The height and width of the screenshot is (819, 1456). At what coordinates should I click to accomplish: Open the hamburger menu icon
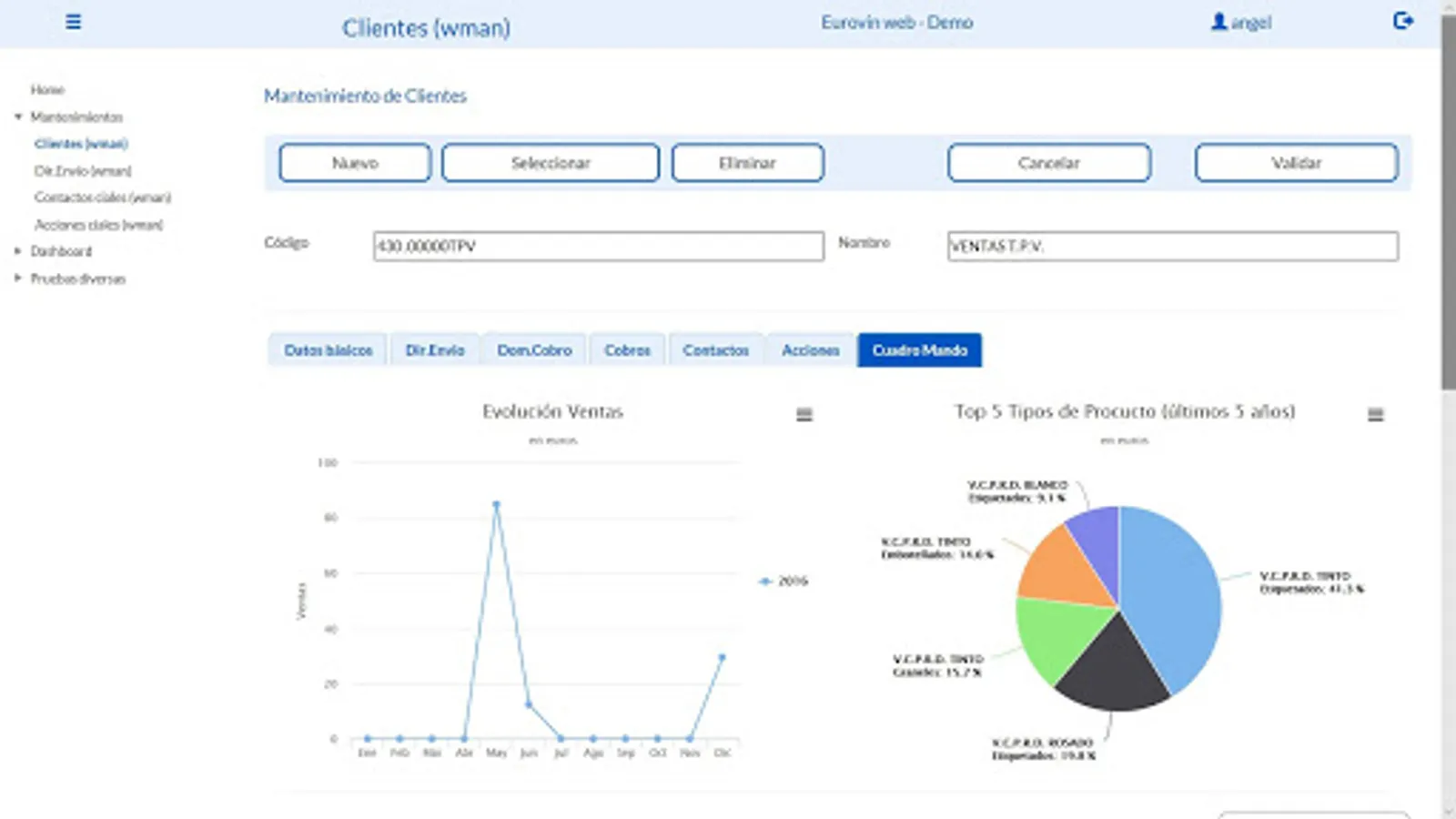click(x=74, y=22)
